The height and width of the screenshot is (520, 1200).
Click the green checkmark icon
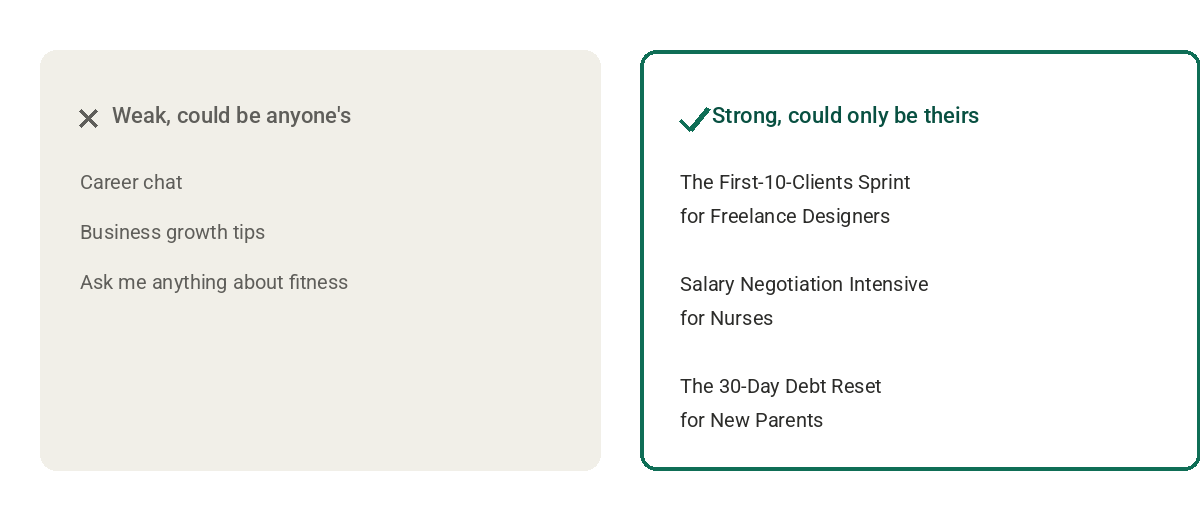coord(695,119)
